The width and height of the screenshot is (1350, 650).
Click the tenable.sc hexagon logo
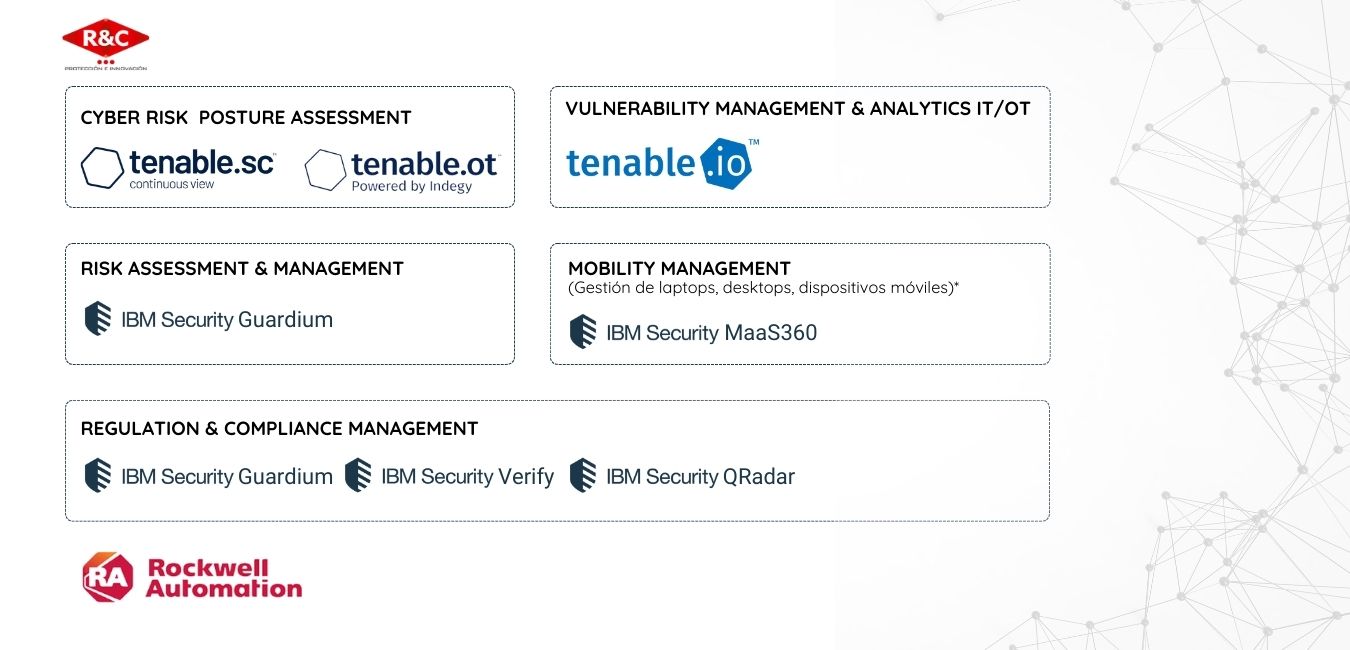pyautogui.click(x=102, y=168)
